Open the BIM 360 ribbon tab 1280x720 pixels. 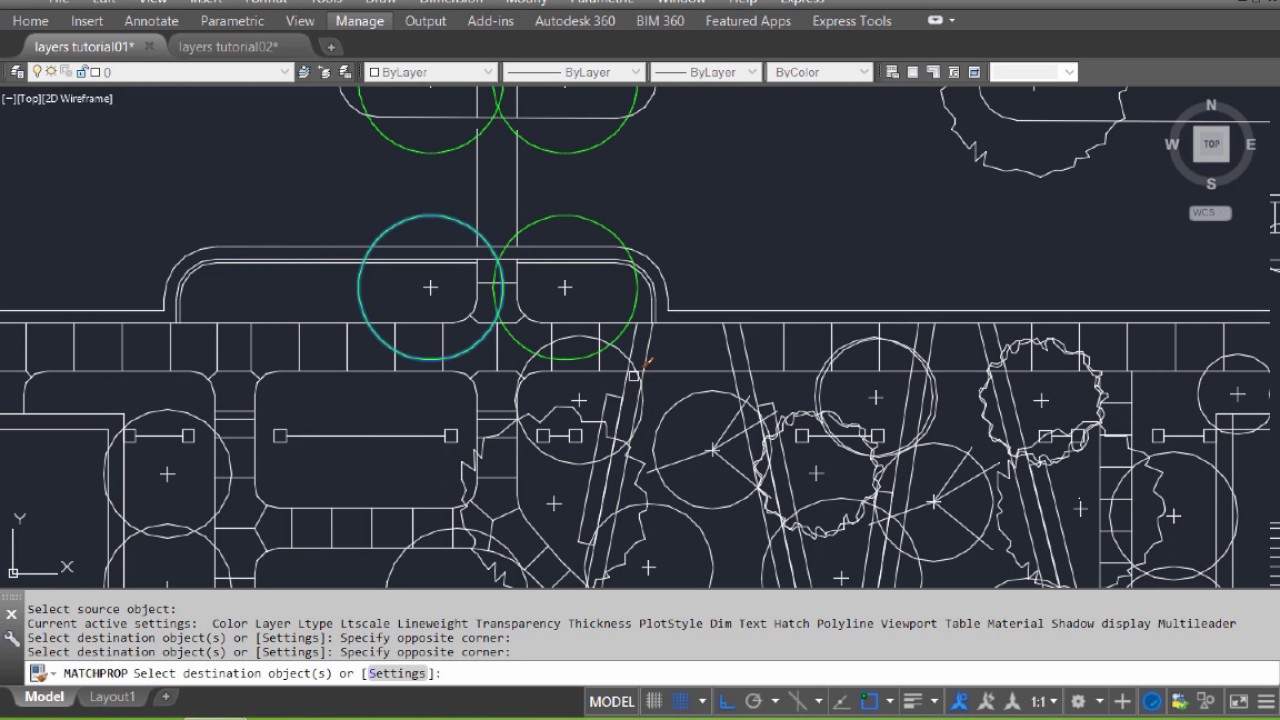point(660,20)
